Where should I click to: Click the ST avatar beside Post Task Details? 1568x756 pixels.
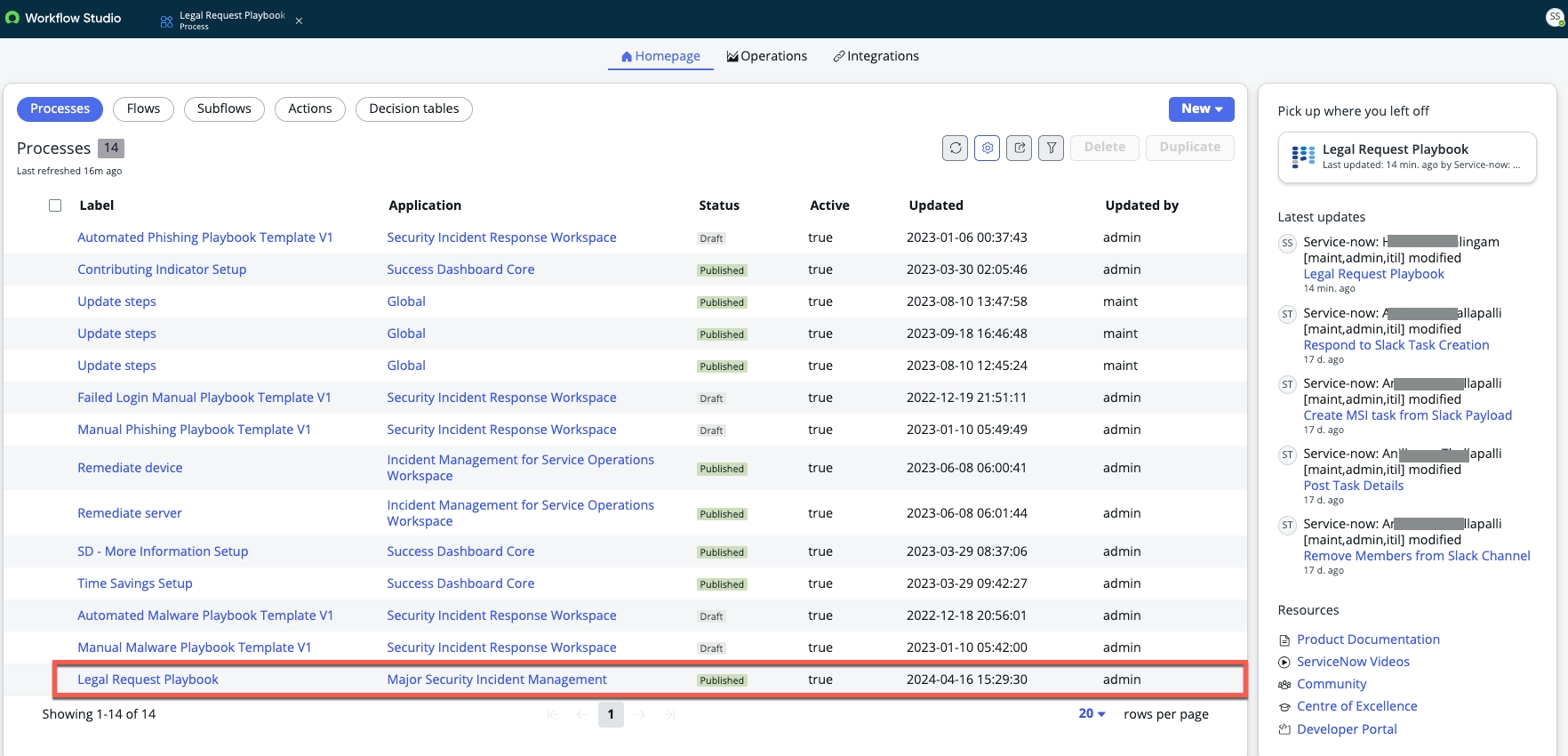pyautogui.click(x=1287, y=454)
